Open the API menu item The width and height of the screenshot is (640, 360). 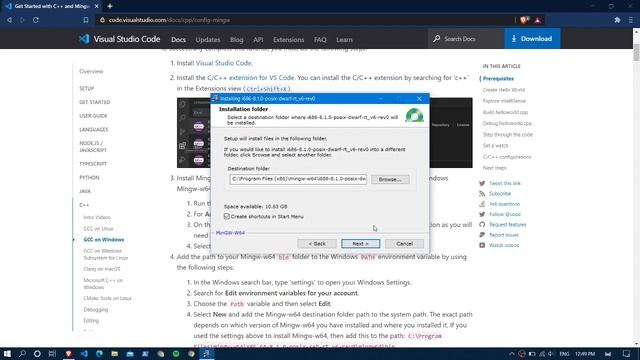(x=258, y=40)
